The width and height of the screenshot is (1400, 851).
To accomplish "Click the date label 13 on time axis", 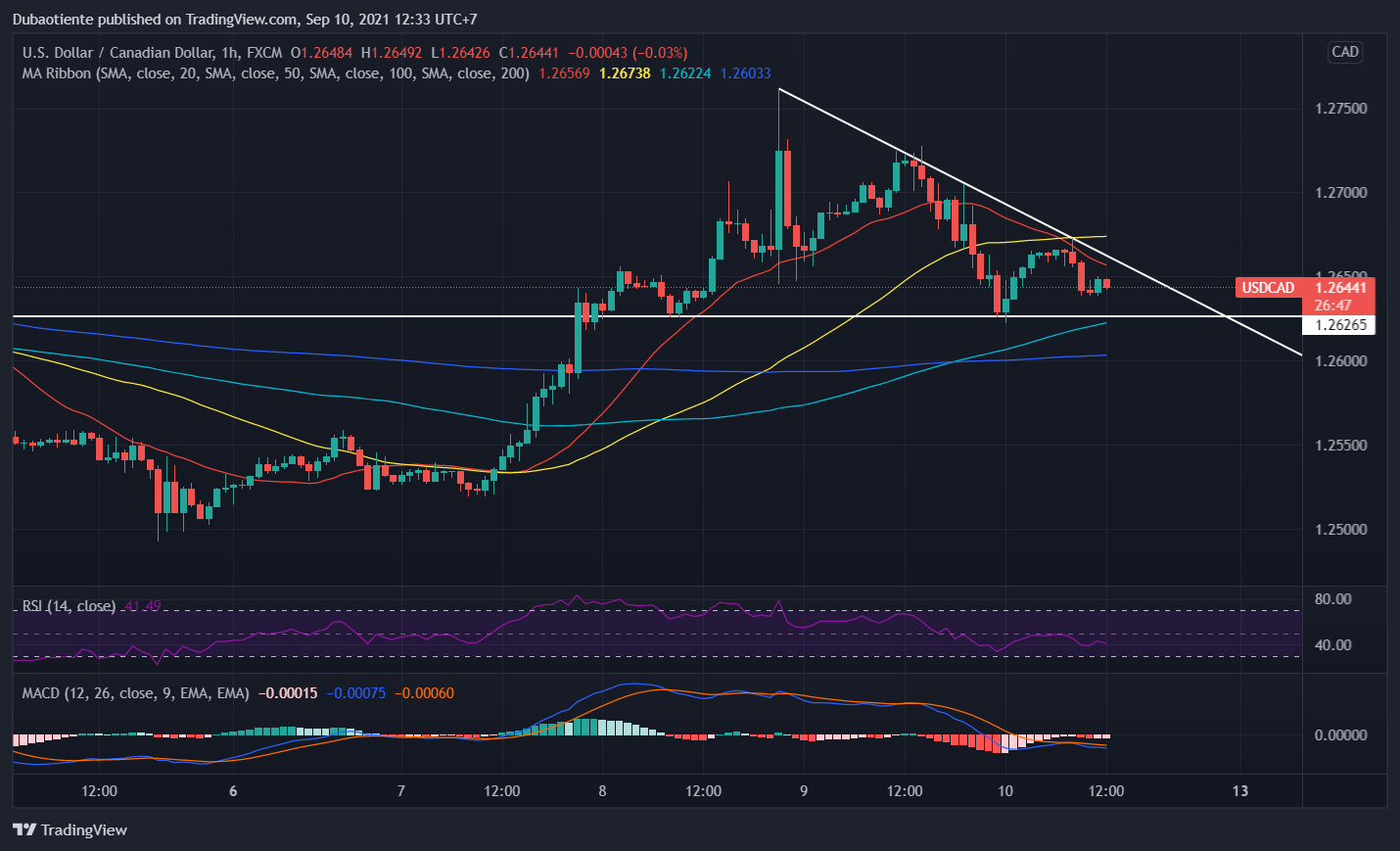I will (1240, 791).
